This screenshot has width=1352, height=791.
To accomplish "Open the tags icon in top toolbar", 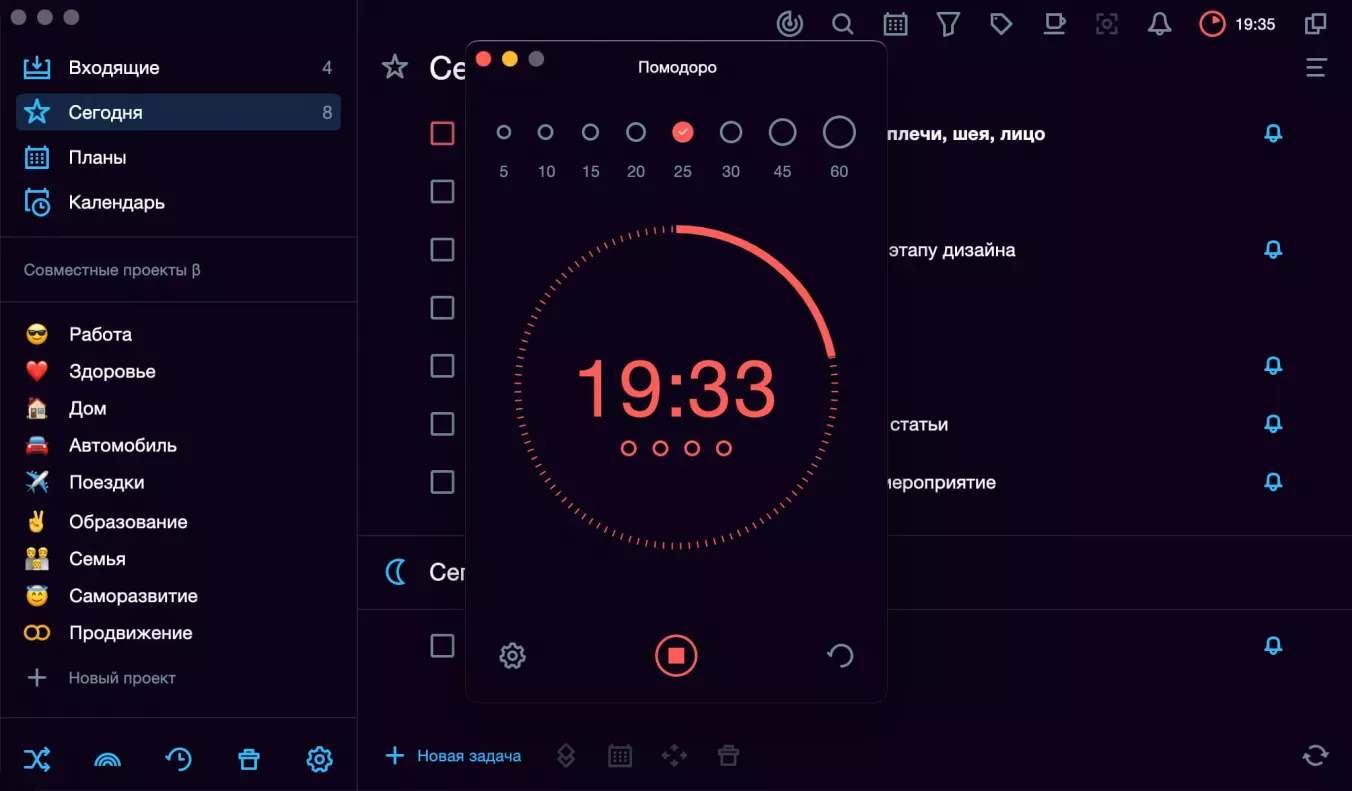I will pyautogui.click(x=1001, y=24).
